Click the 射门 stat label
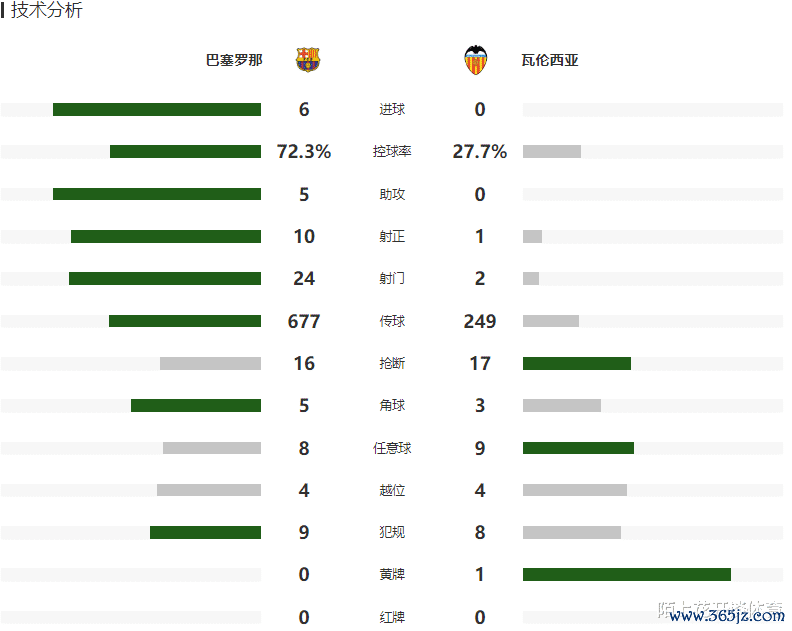Viewport: 792px width, 631px height. [x=392, y=279]
